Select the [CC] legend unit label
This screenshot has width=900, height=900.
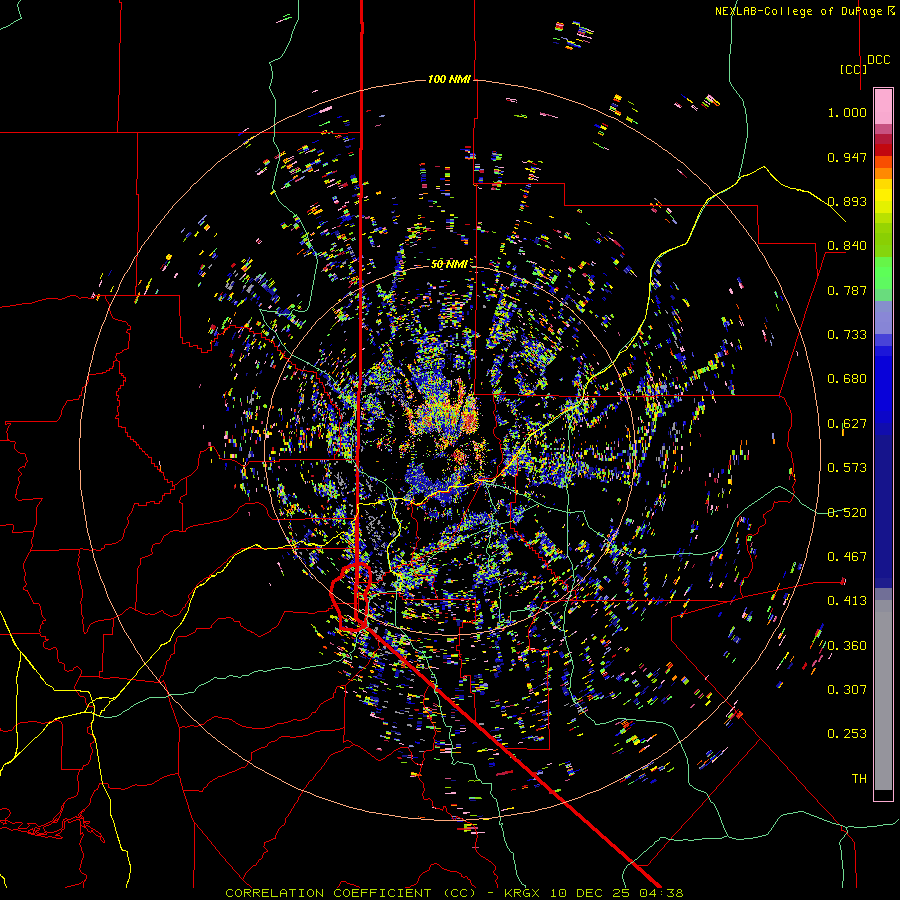853,69
